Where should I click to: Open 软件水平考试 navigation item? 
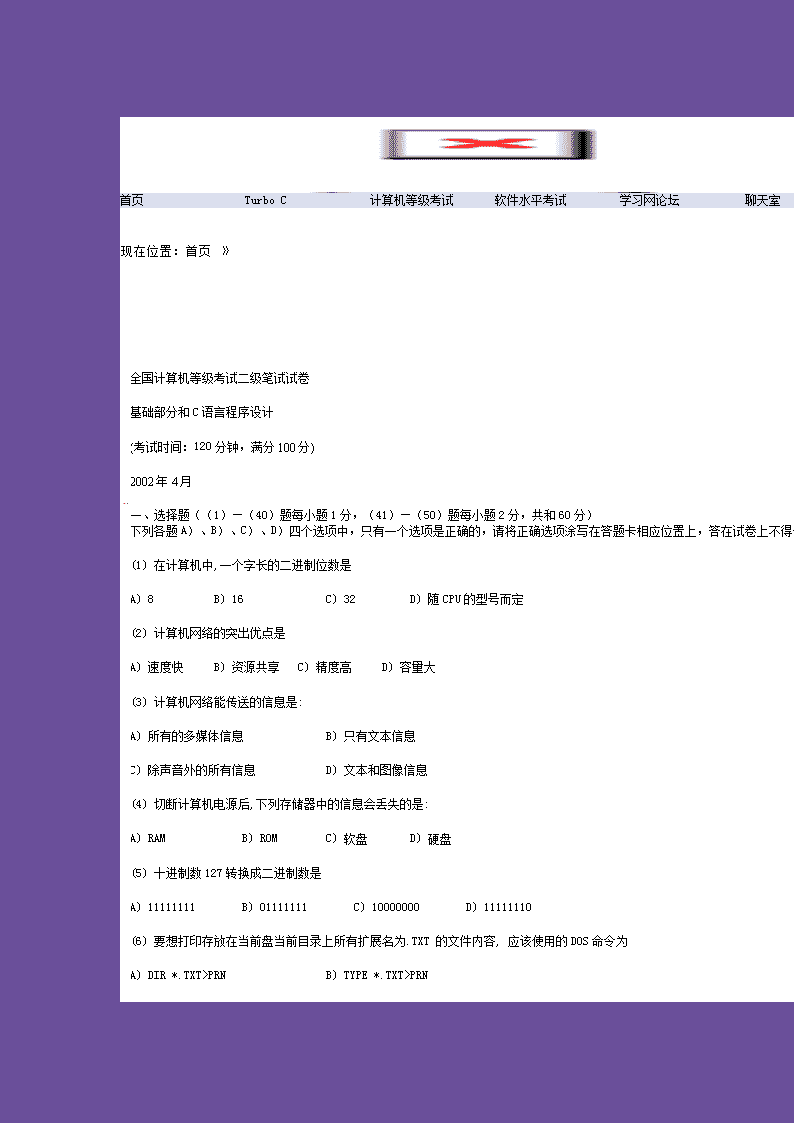531,201
